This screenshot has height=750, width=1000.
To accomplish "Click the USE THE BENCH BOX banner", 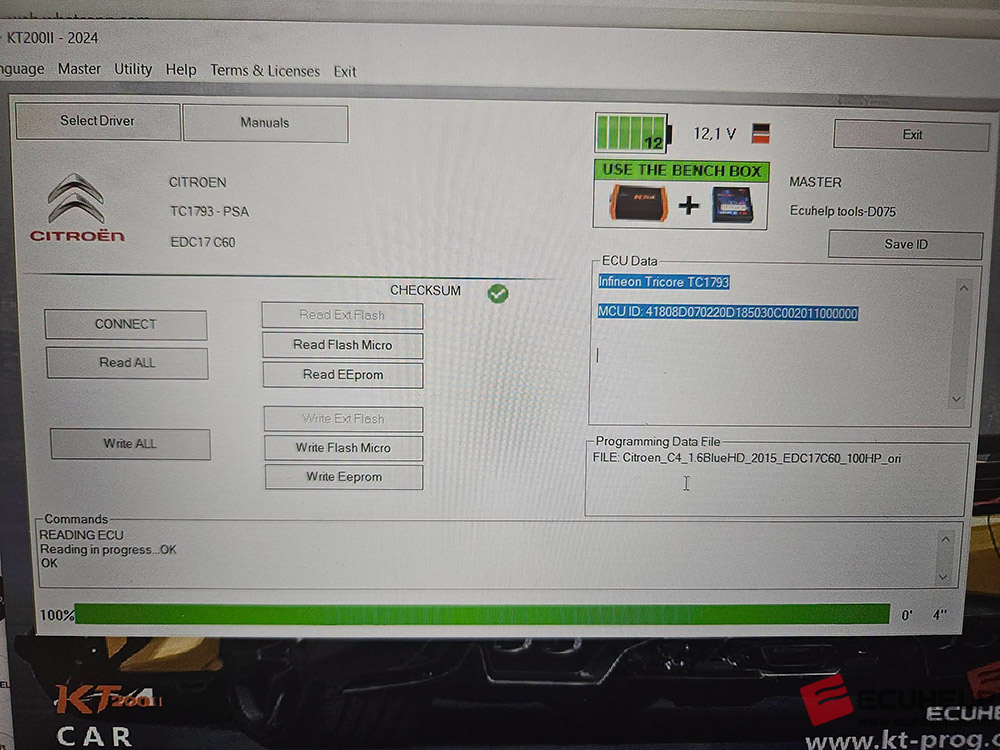I will (682, 171).
